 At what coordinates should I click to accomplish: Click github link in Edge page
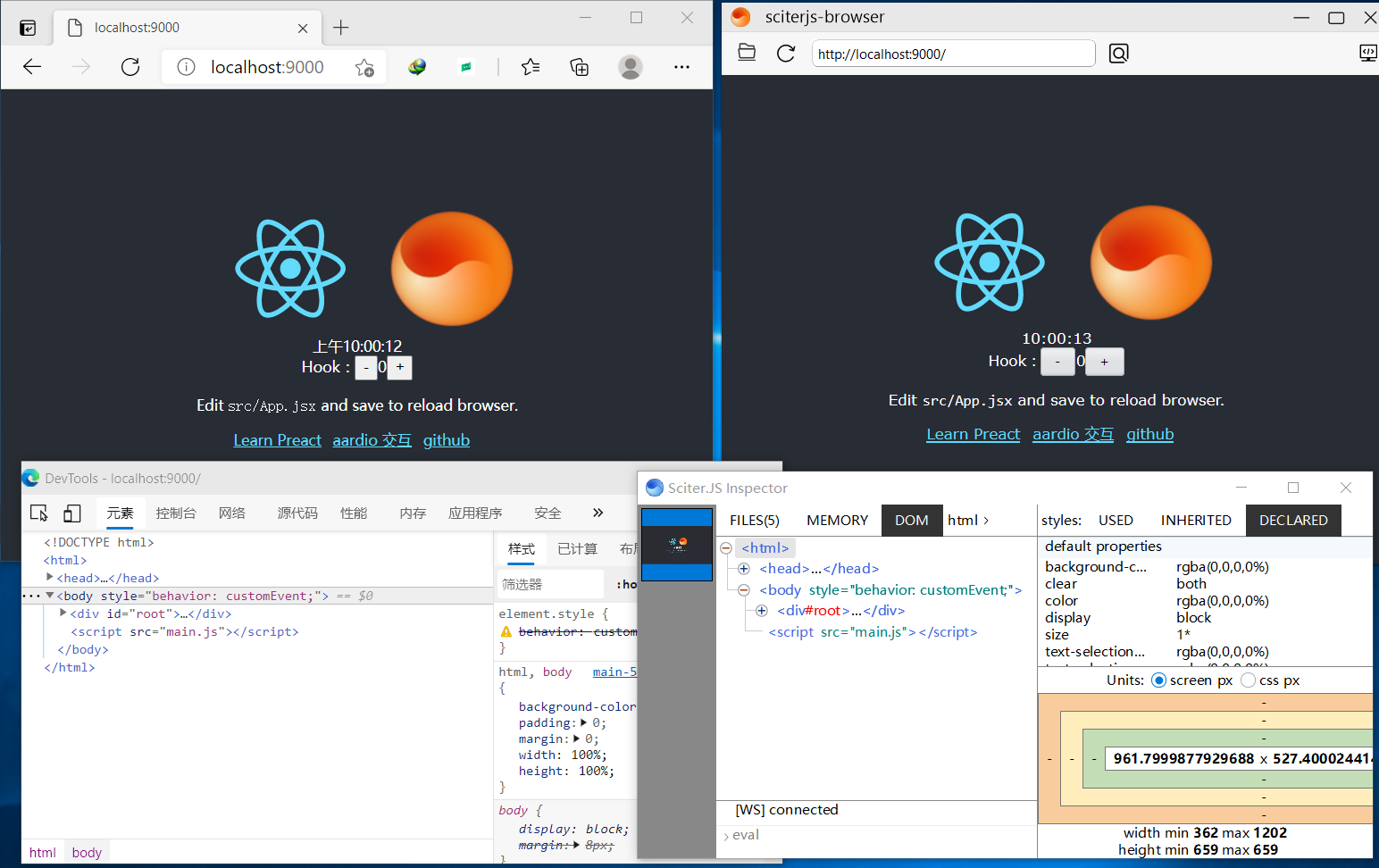click(446, 440)
